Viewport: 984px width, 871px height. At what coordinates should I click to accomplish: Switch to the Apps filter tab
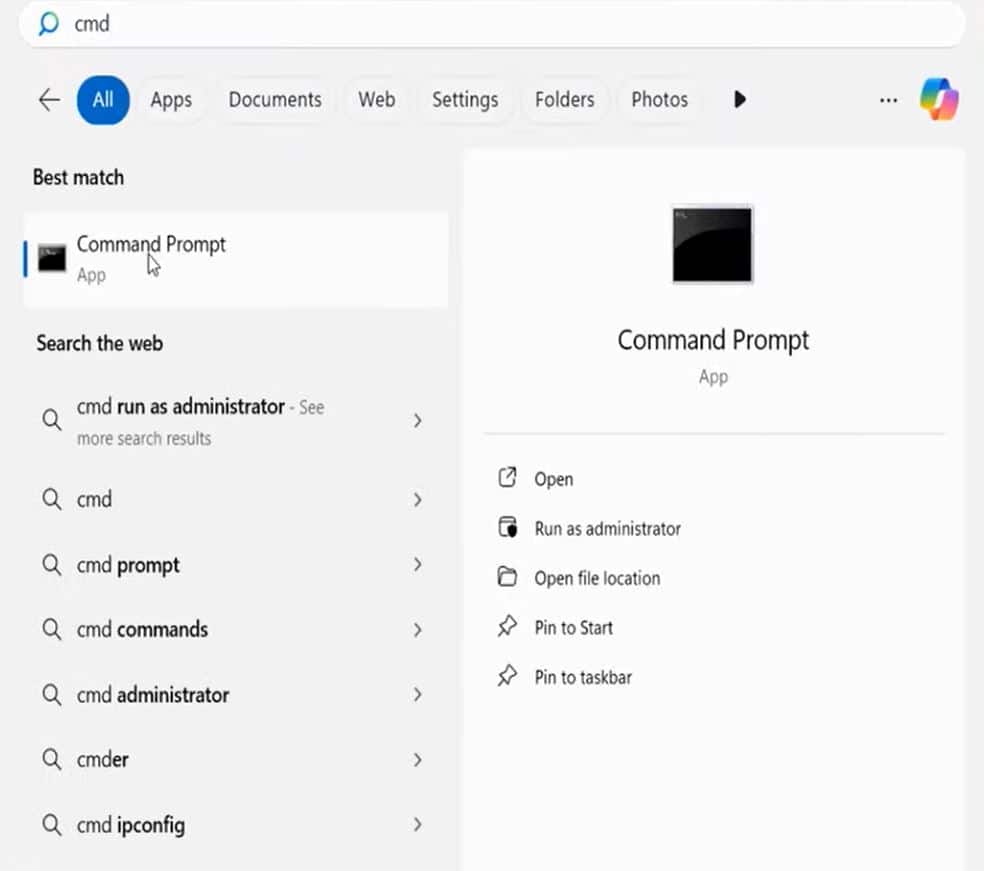171,100
